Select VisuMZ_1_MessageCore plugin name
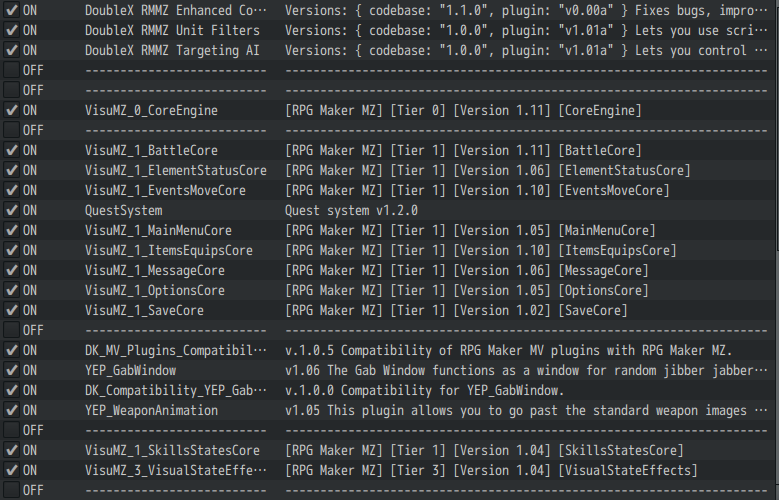The height and width of the screenshot is (500, 779). 155,270
